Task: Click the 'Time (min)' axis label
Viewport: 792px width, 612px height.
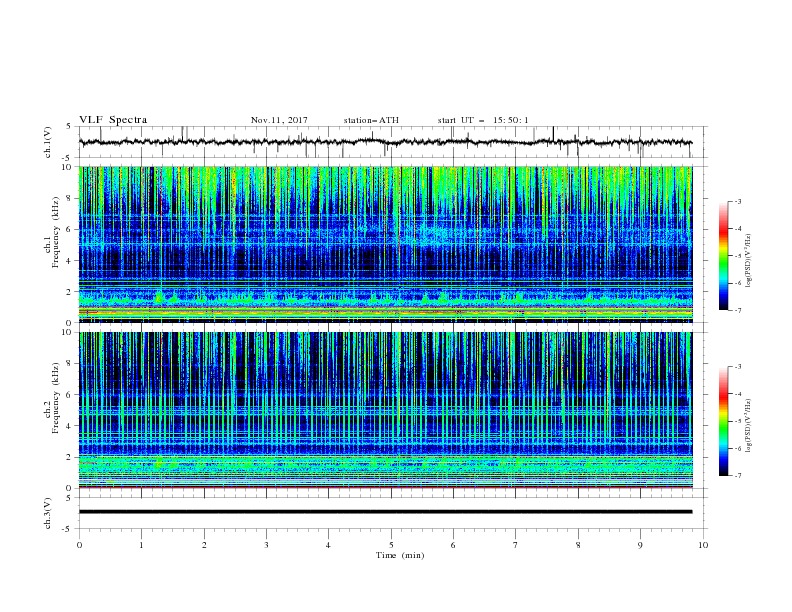Action: 400,555
